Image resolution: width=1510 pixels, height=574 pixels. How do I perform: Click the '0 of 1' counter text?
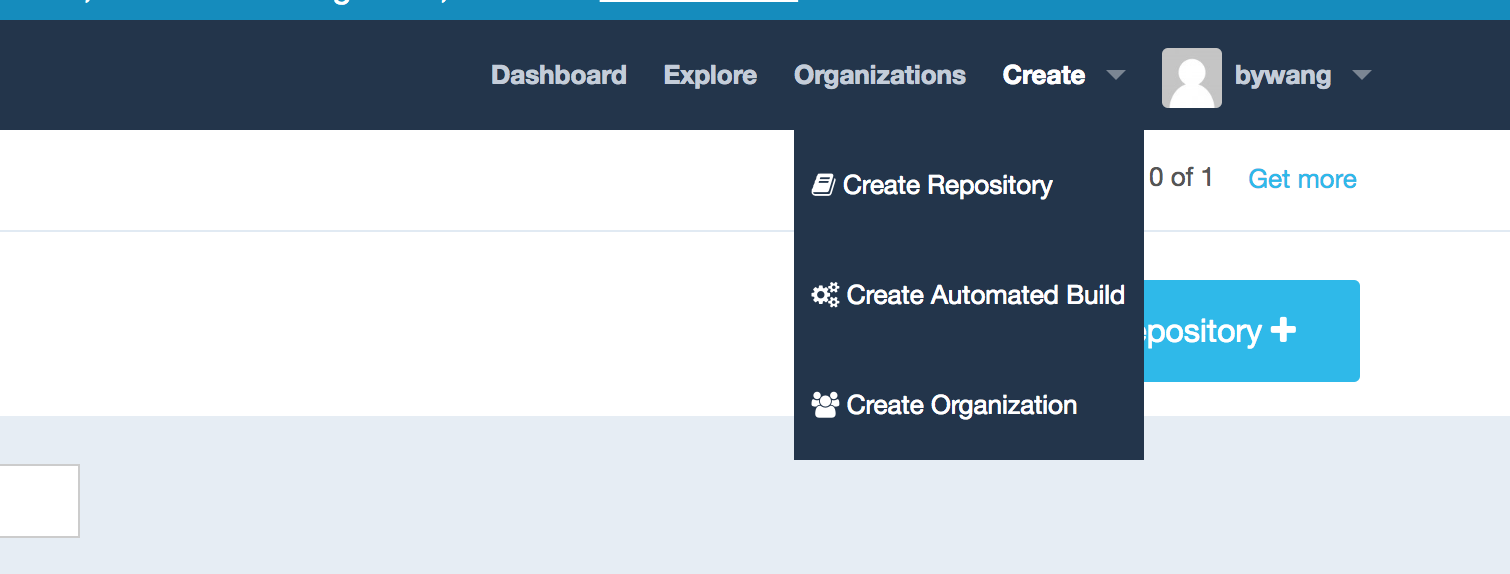point(1180,178)
